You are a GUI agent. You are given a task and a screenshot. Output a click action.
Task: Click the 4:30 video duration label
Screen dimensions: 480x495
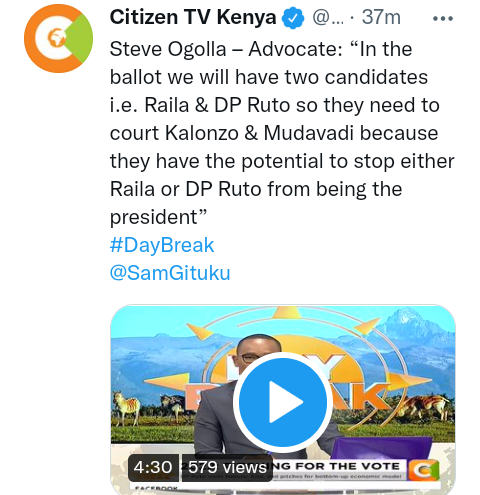click(153, 467)
